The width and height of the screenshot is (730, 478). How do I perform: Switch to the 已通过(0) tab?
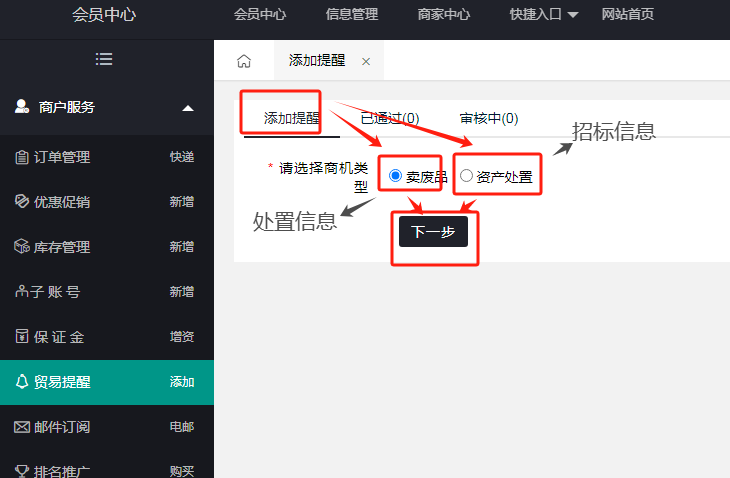point(389,118)
